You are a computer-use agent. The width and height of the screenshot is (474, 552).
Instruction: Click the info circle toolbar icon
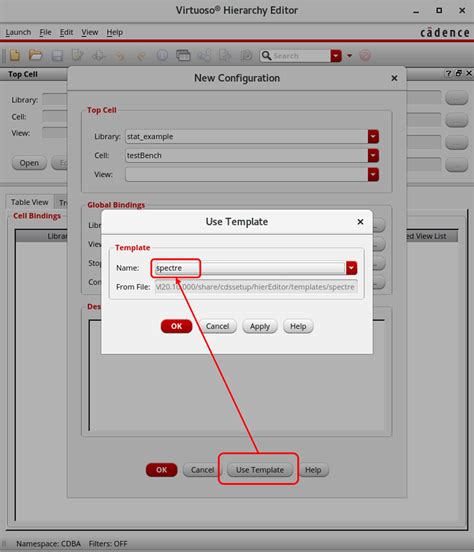coord(162,55)
